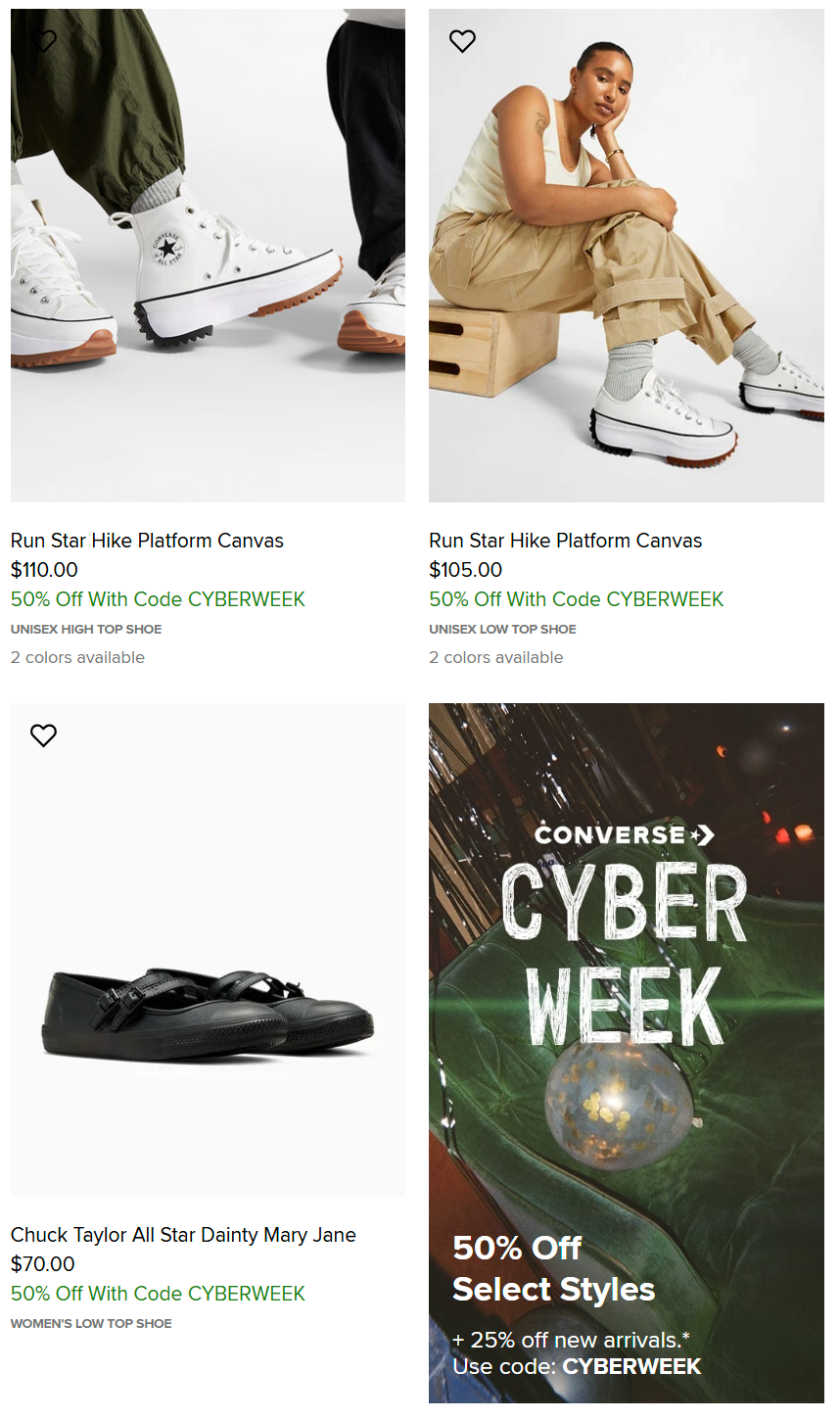Favorite the low top Run Star Hike

pyautogui.click(x=462, y=41)
